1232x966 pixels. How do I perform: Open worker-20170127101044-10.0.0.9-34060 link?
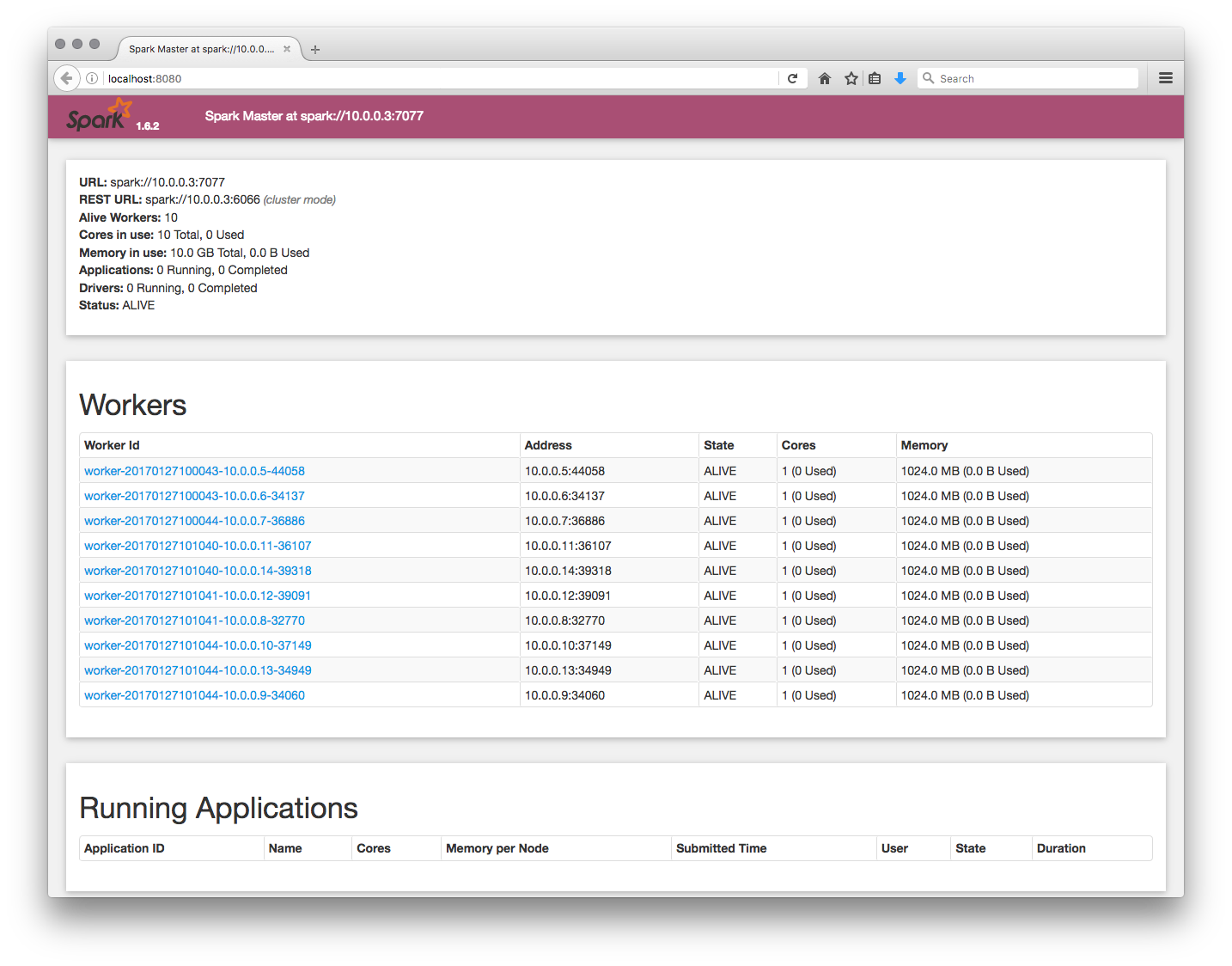click(x=194, y=695)
